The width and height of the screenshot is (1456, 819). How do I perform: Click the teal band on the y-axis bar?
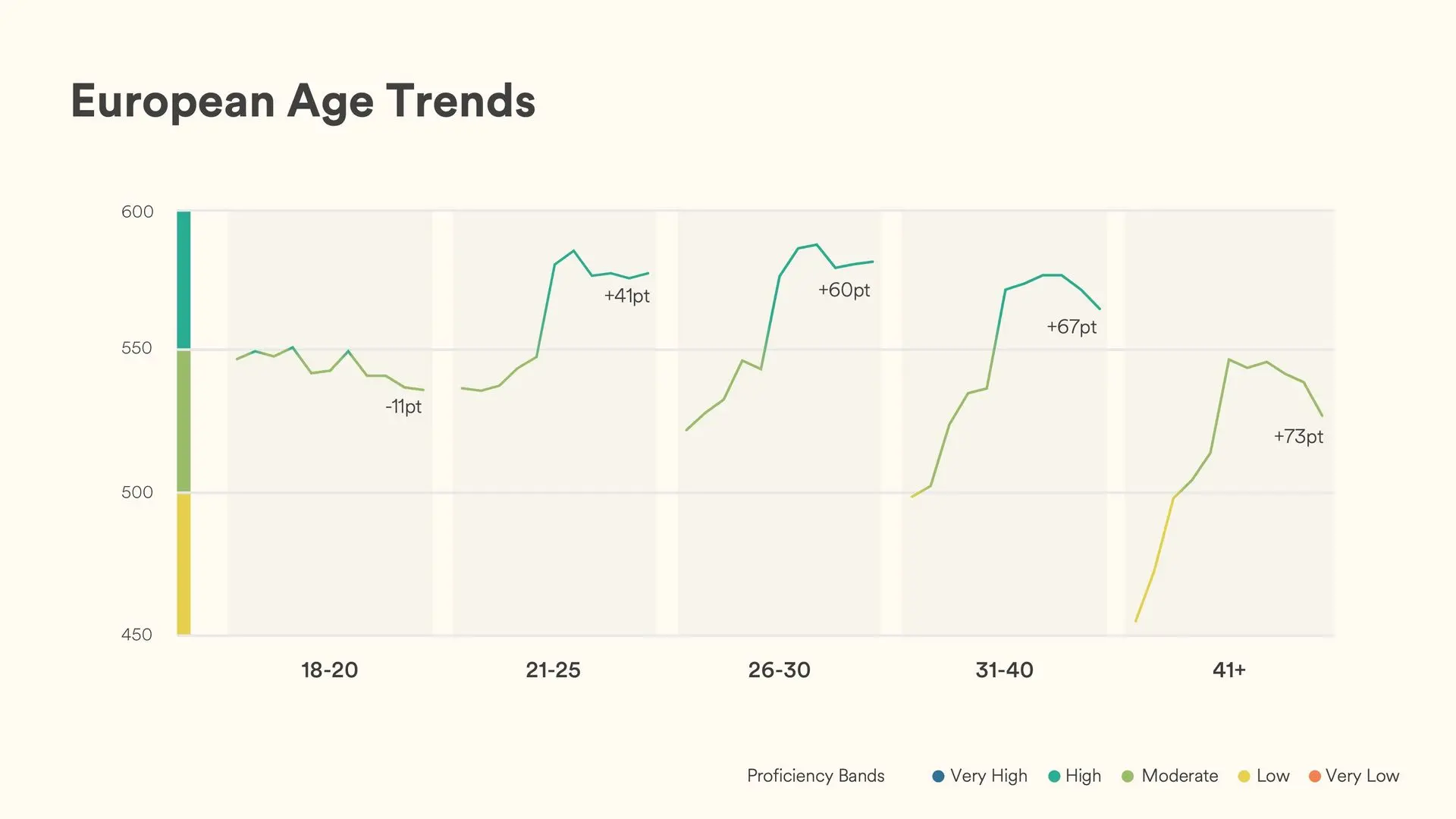184,280
